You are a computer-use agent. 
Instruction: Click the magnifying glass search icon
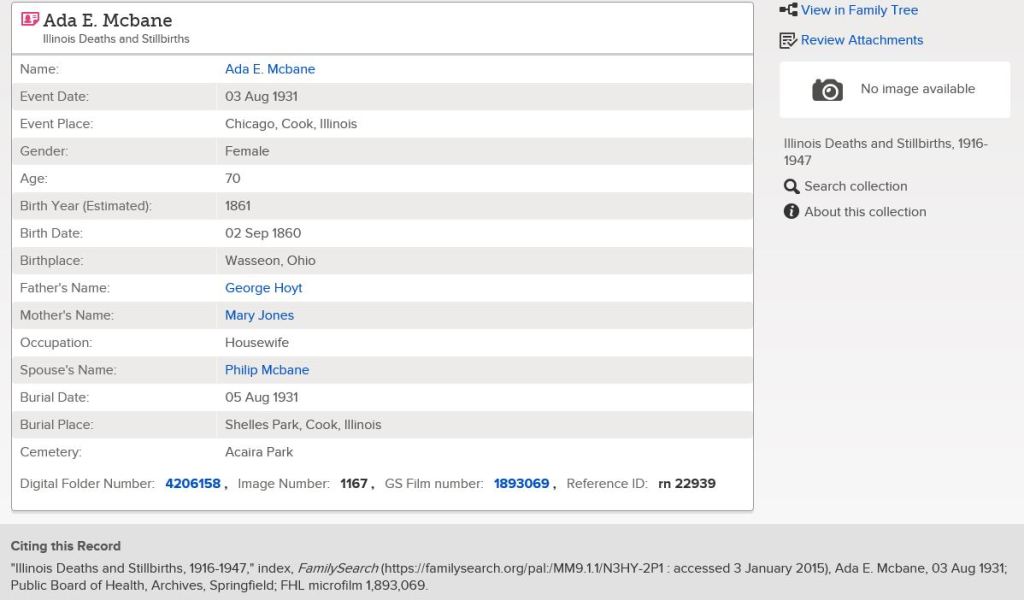click(x=791, y=186)
